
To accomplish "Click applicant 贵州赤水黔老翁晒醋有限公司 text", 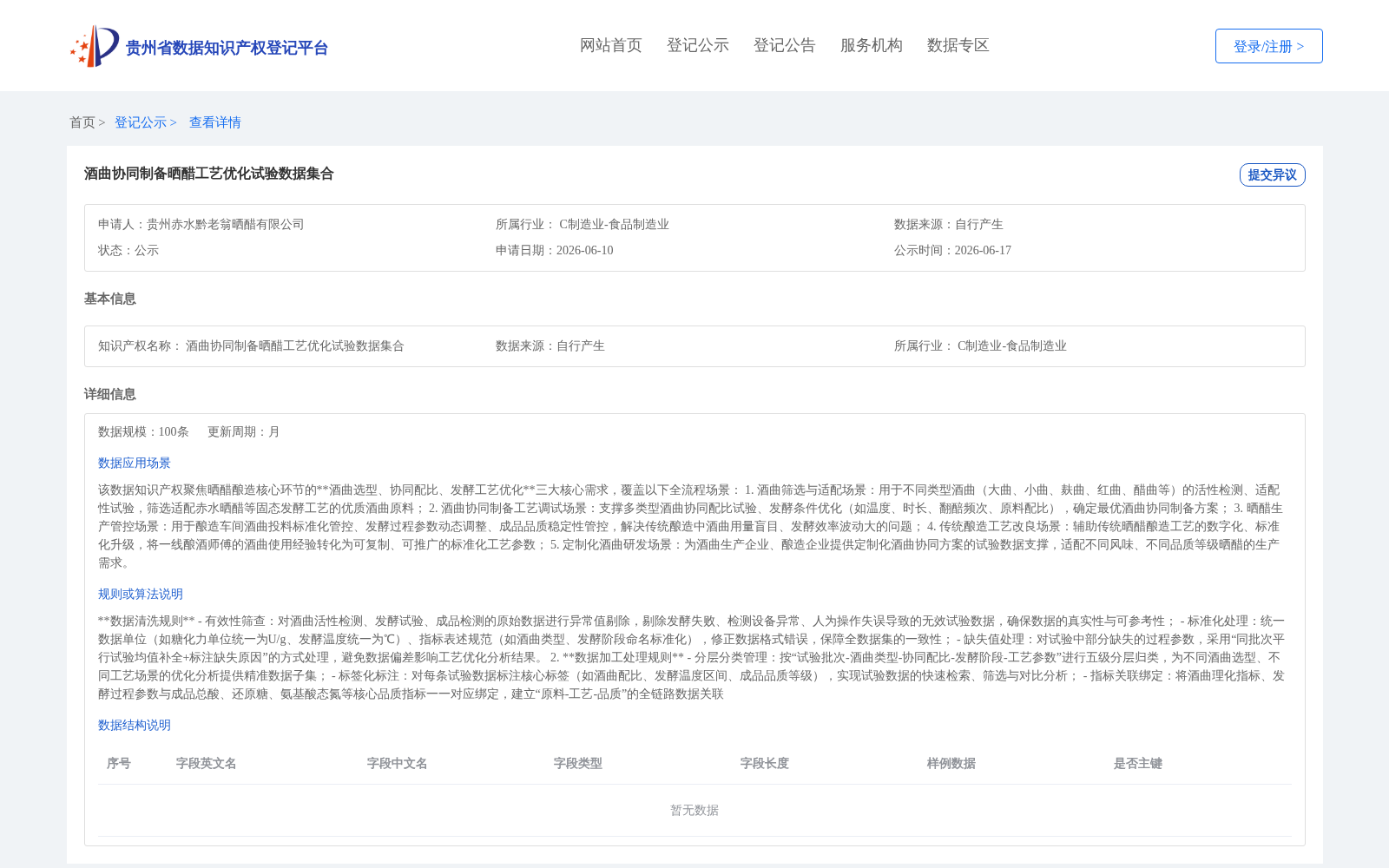I will (226, 224).
